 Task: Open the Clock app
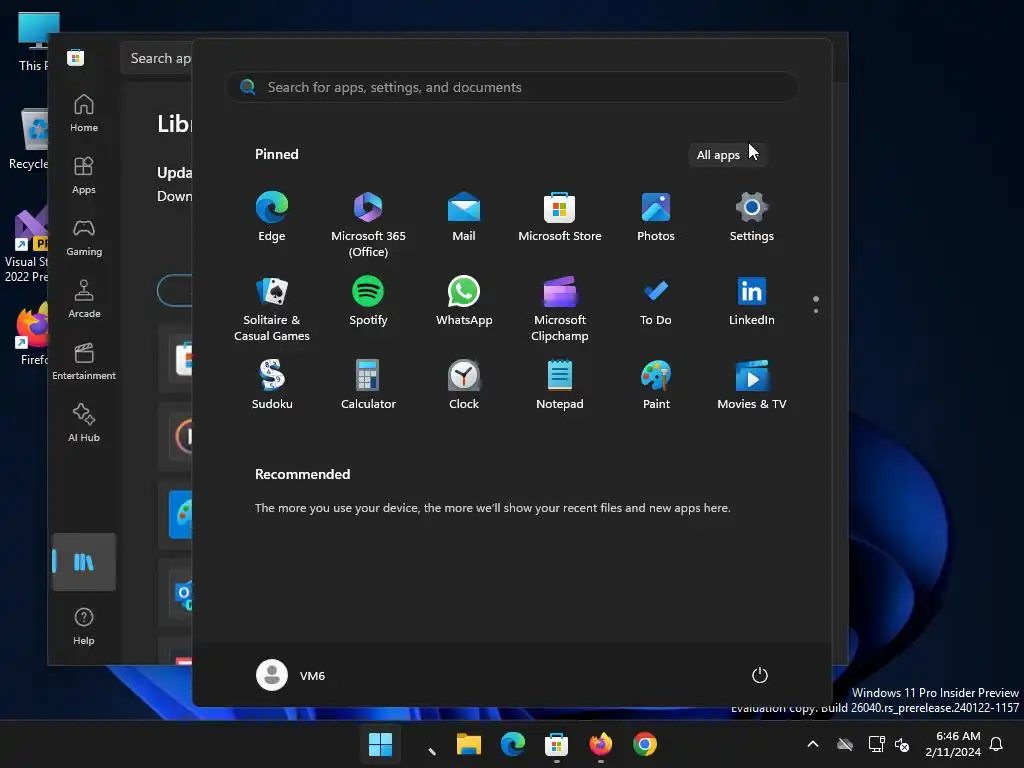[464, 385]
